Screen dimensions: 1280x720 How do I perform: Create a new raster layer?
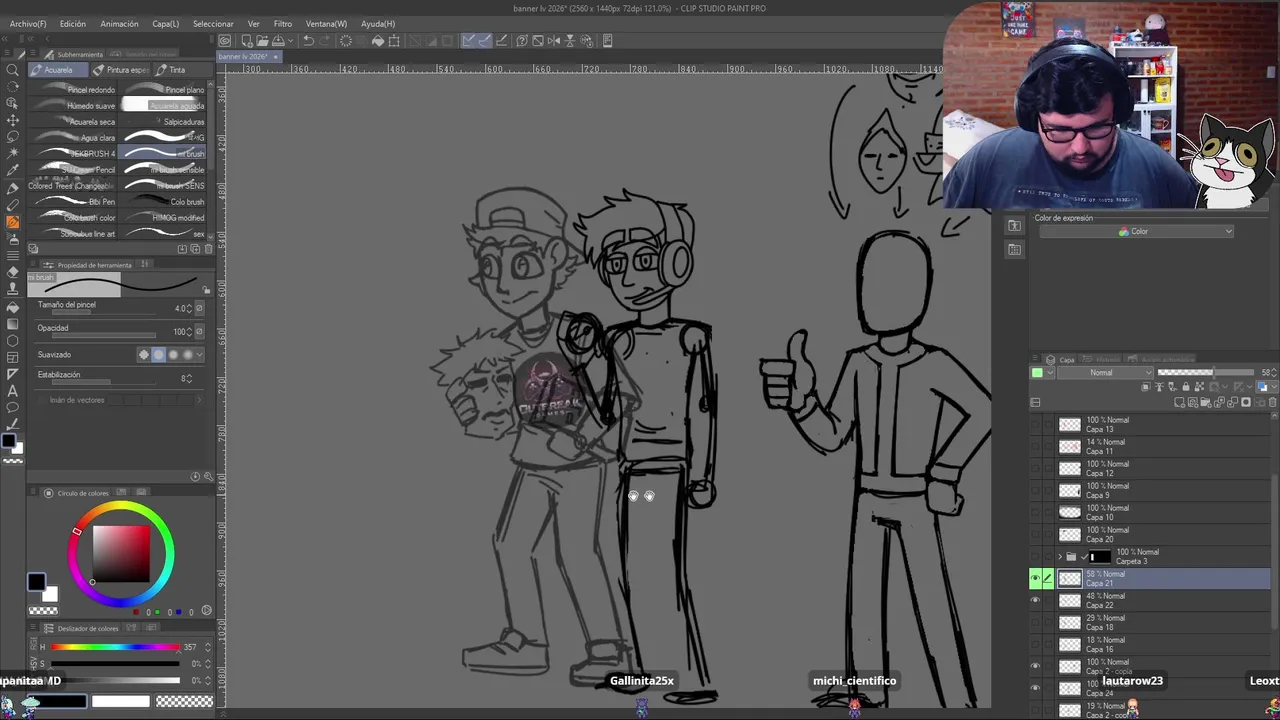click(x=1181, y=402)
